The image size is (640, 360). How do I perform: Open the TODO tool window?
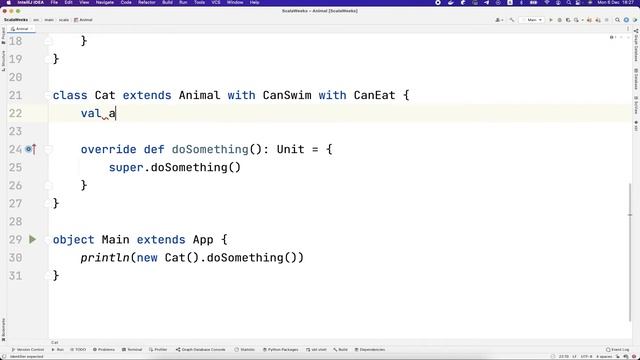tap(78, 350)
